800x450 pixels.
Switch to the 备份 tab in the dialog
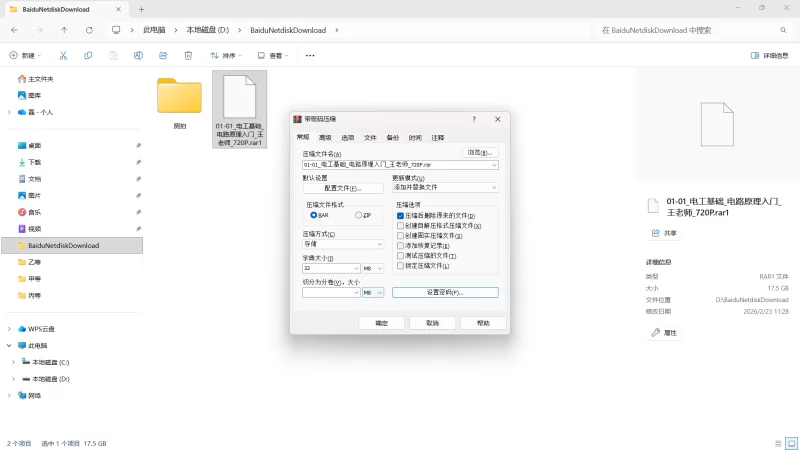(x=393, y=137)
